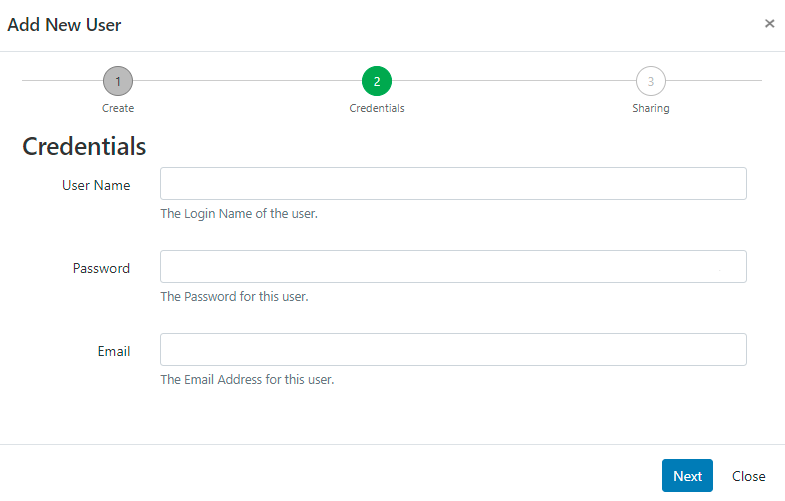Image resolution: width=785 pixels, height=501 pixels.
Task: Click the Email field label
Action: [x=113, y=351]
